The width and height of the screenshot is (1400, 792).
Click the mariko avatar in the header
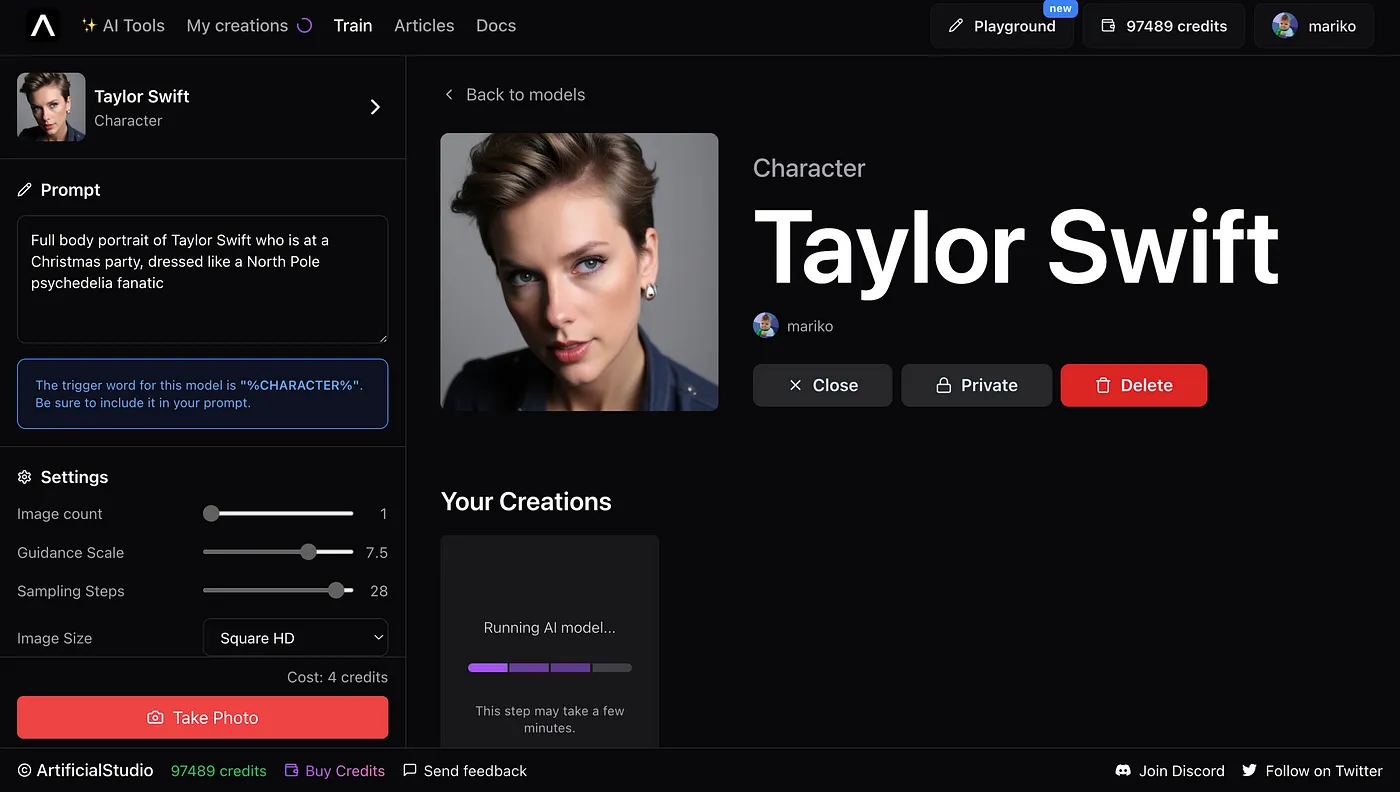coord(1285,26)
